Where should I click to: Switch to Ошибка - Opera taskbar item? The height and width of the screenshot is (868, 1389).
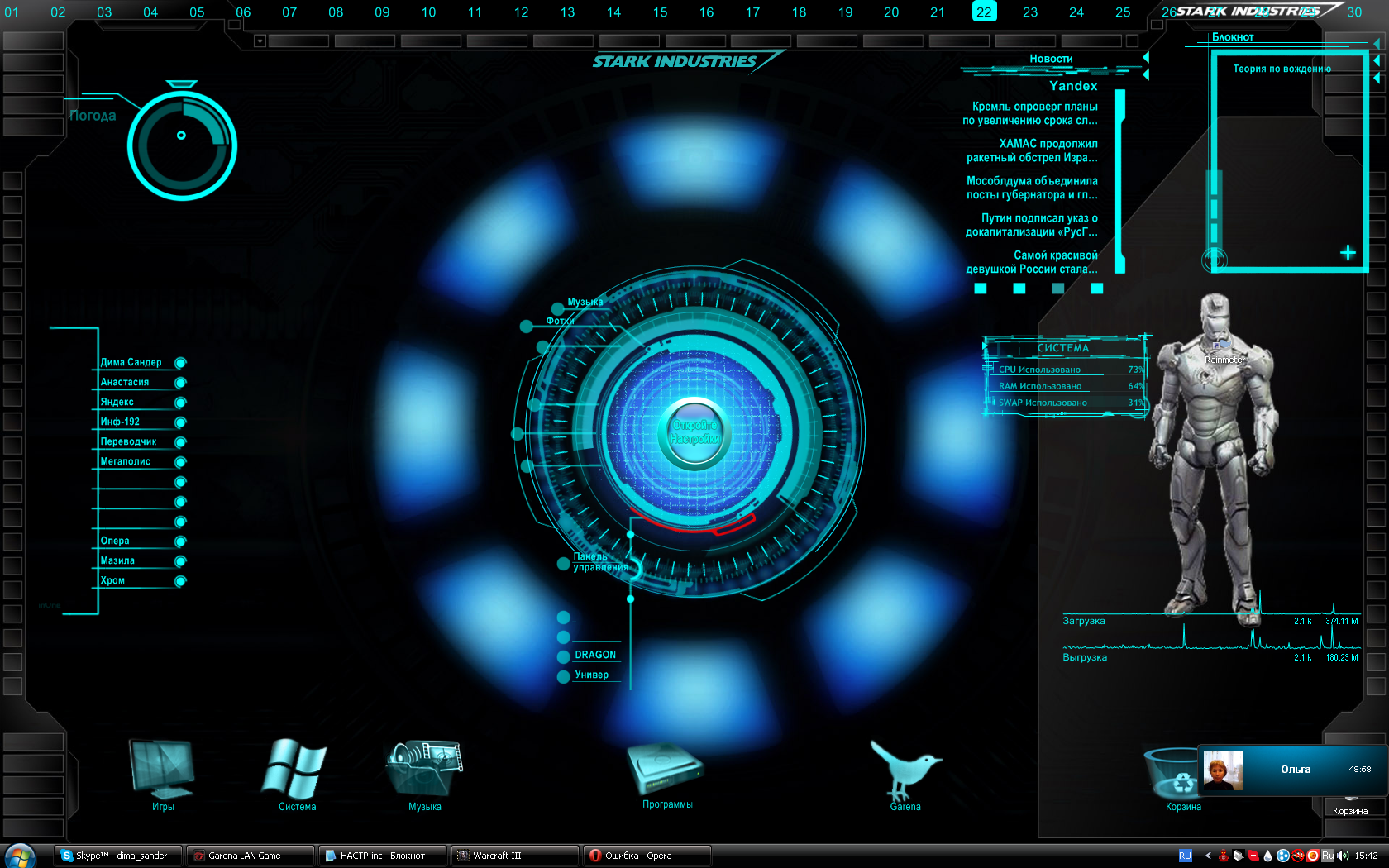[x=647, y=856]
